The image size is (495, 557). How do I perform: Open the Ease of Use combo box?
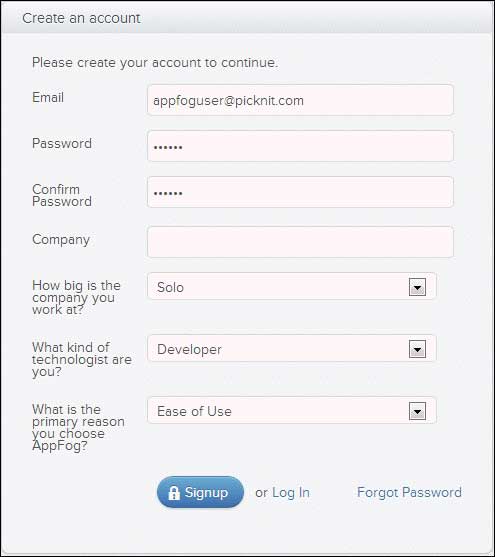coord(292,411)
